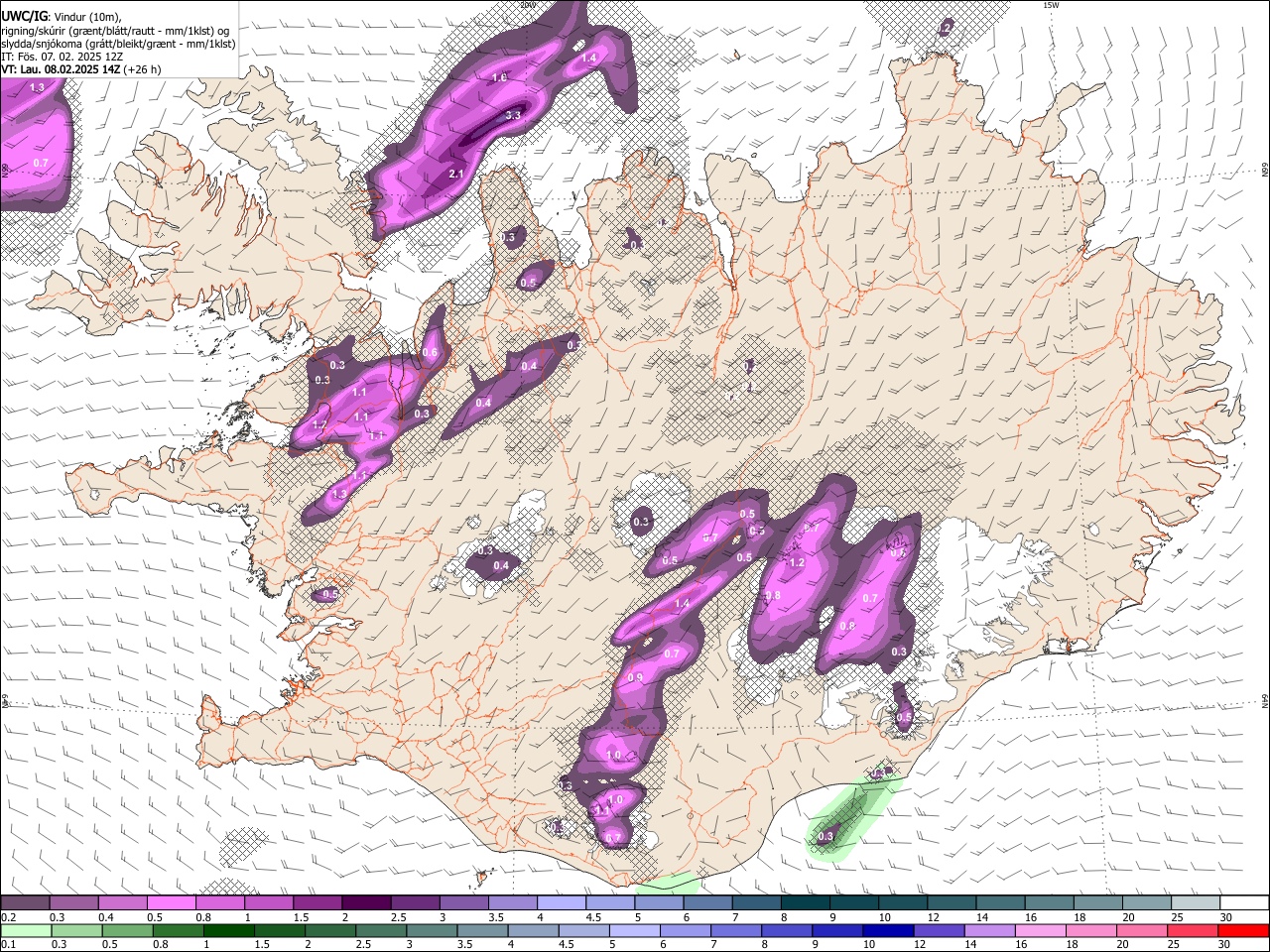1270x952 pixels.
Task: Click the 'VT: Lau. 08.02.2025 14Z' valid time
Action: coord(61,69)
